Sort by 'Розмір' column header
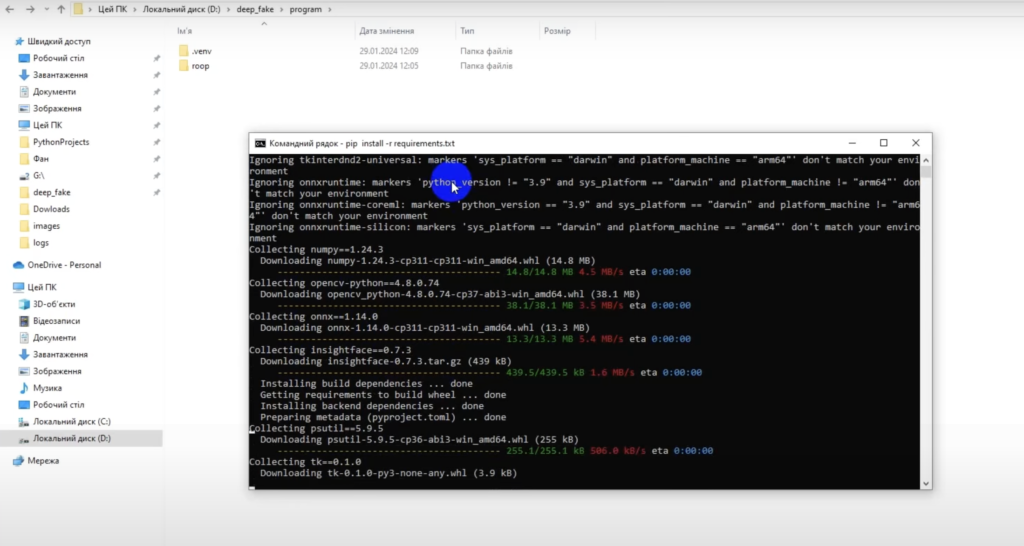The width and height of the screenshot is (1024, 546). [x=557, y=31]
